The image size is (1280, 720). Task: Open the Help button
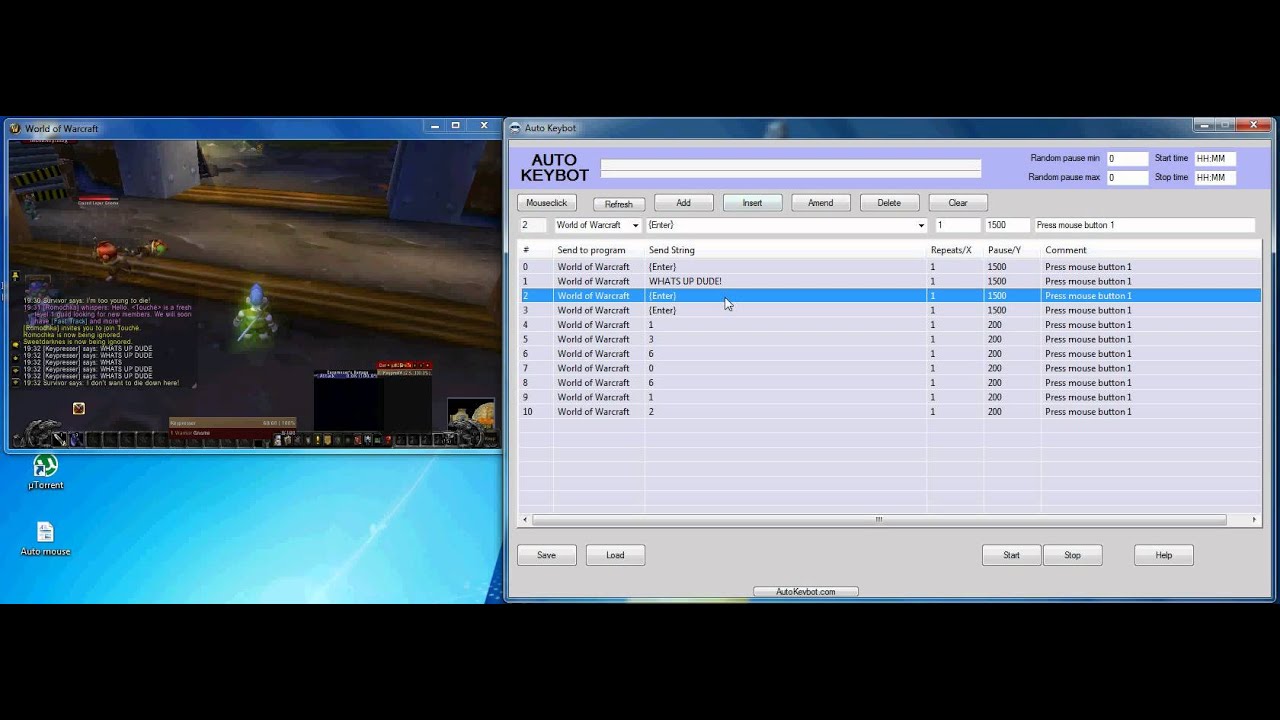[x=1164, y=555]
